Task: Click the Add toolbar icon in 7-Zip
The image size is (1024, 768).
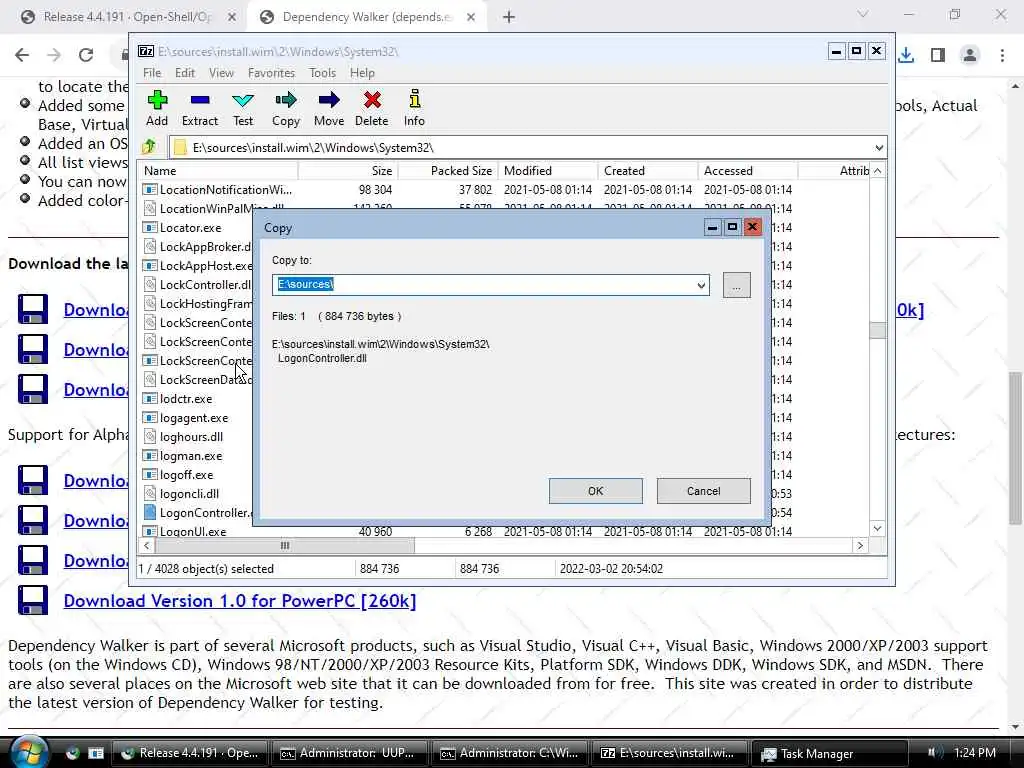Action: tap(157, 100)
